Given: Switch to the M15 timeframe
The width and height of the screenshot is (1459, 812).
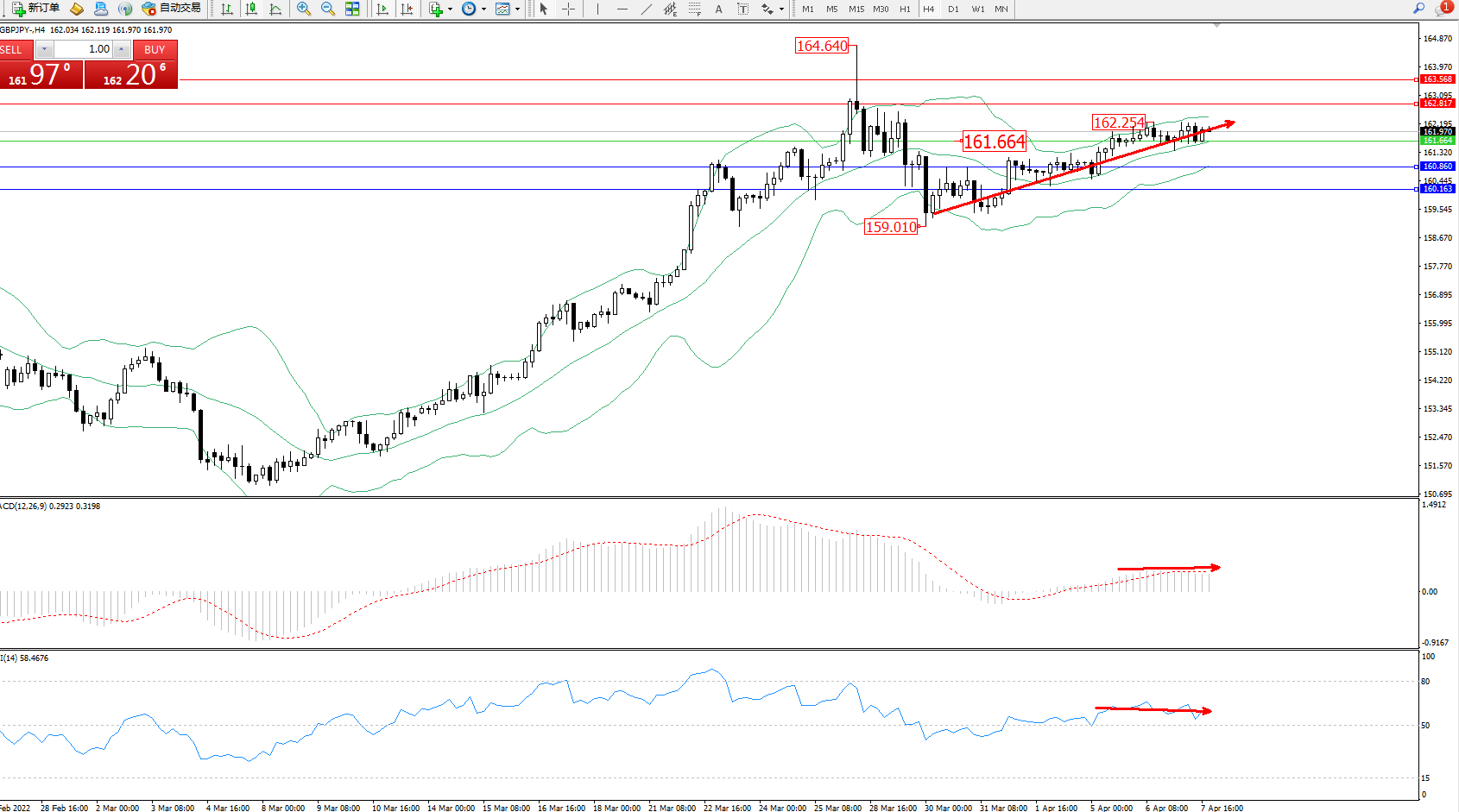Looking at the screenshot, I should (856, 9).
